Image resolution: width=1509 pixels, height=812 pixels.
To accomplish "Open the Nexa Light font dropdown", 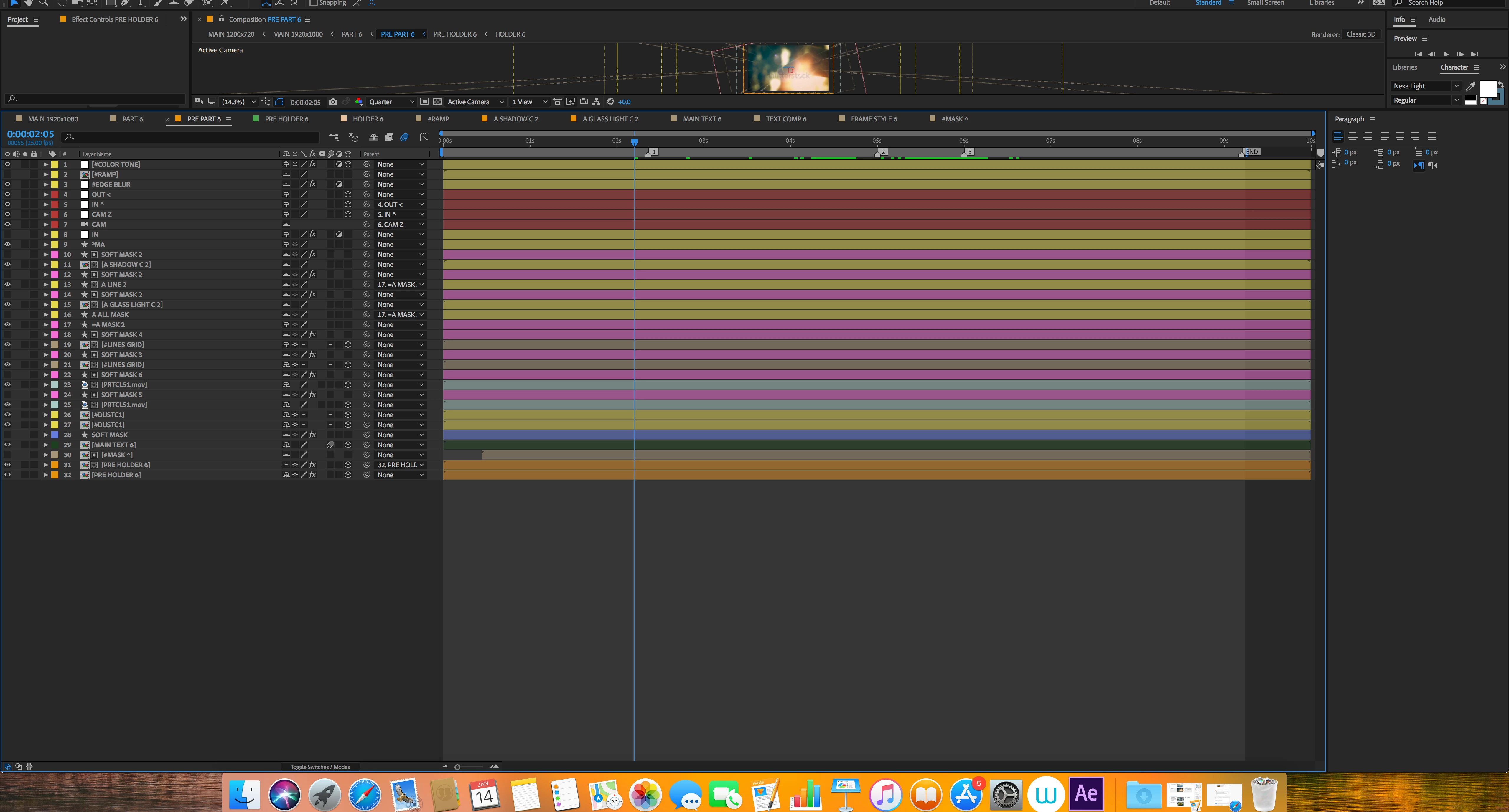I will [1456, 86].
